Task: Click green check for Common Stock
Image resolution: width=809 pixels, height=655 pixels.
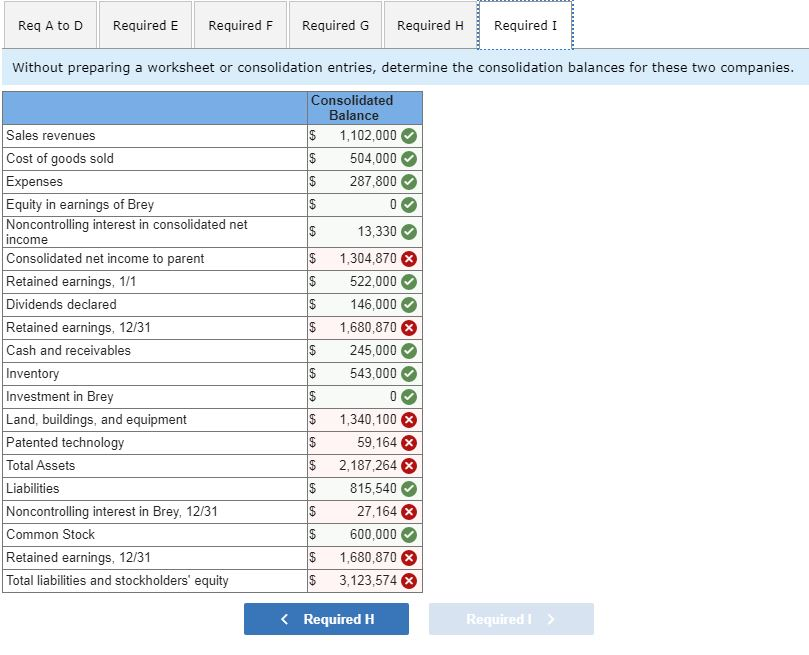Action: [x=409, y=535]
